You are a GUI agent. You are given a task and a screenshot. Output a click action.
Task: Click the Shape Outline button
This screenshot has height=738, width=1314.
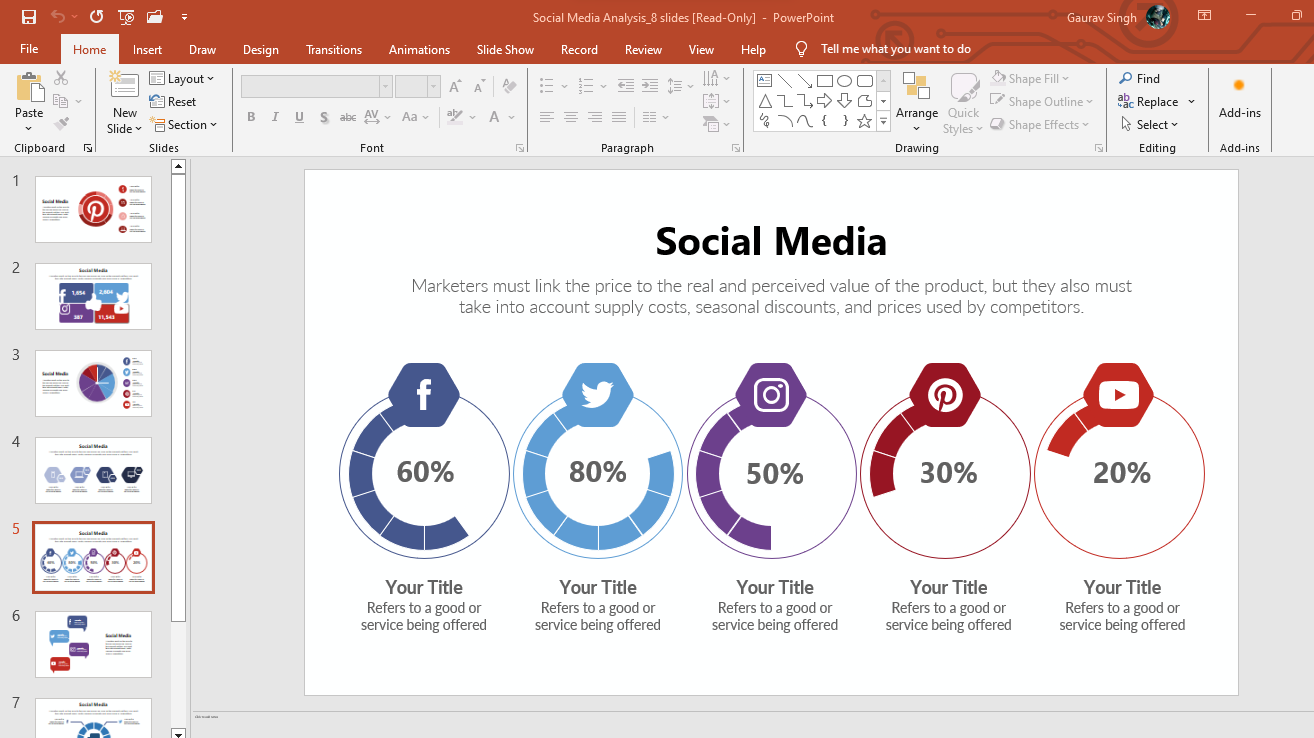click(1040, 101)
